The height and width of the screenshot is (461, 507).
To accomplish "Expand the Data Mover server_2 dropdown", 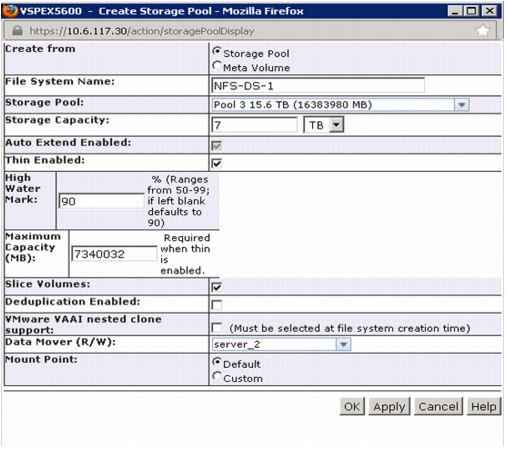I will [x=281, y=344].
